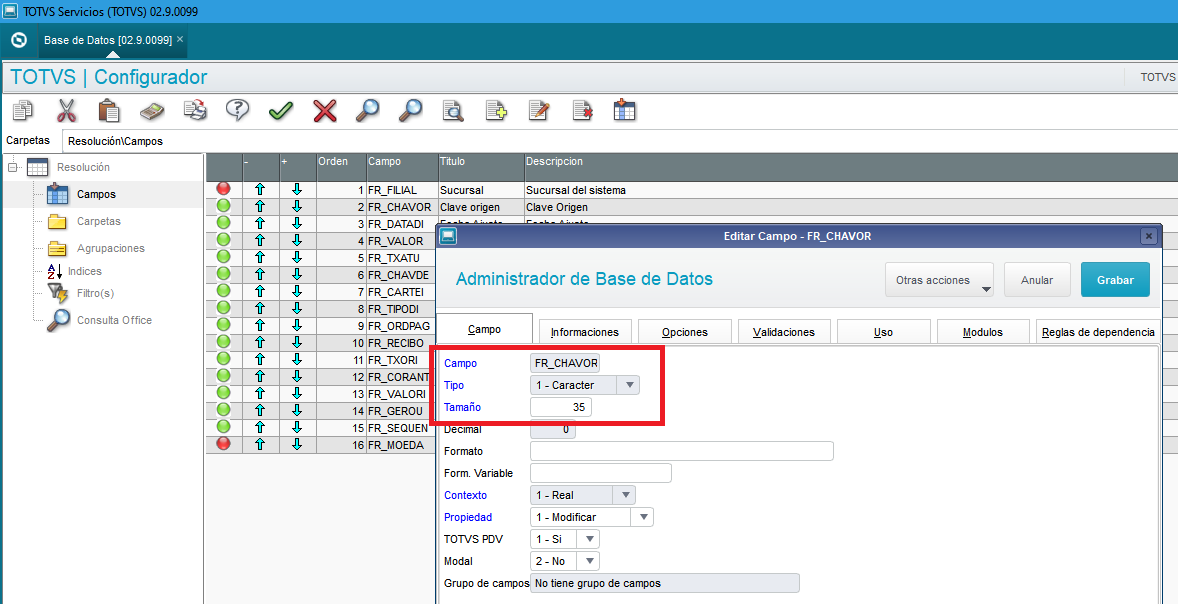Open Consulta Office in the tree
Viewport: 1178px width, 604px height.
click(114, 320)
